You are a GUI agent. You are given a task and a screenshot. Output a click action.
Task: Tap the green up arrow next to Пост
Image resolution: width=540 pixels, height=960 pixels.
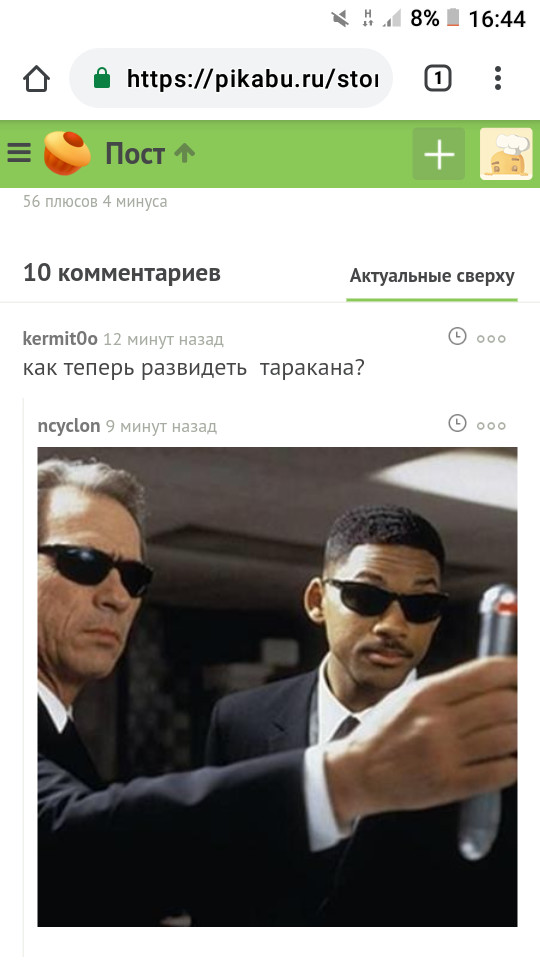tap(184, 153)
